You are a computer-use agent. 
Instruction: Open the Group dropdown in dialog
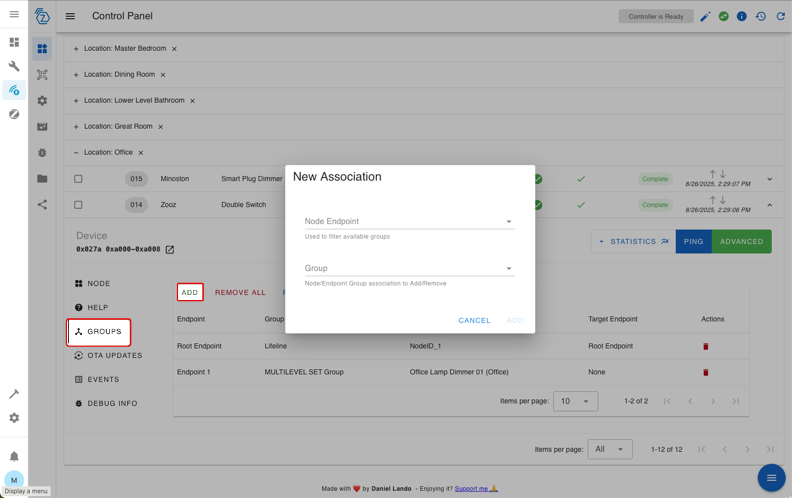click(409, 268)
